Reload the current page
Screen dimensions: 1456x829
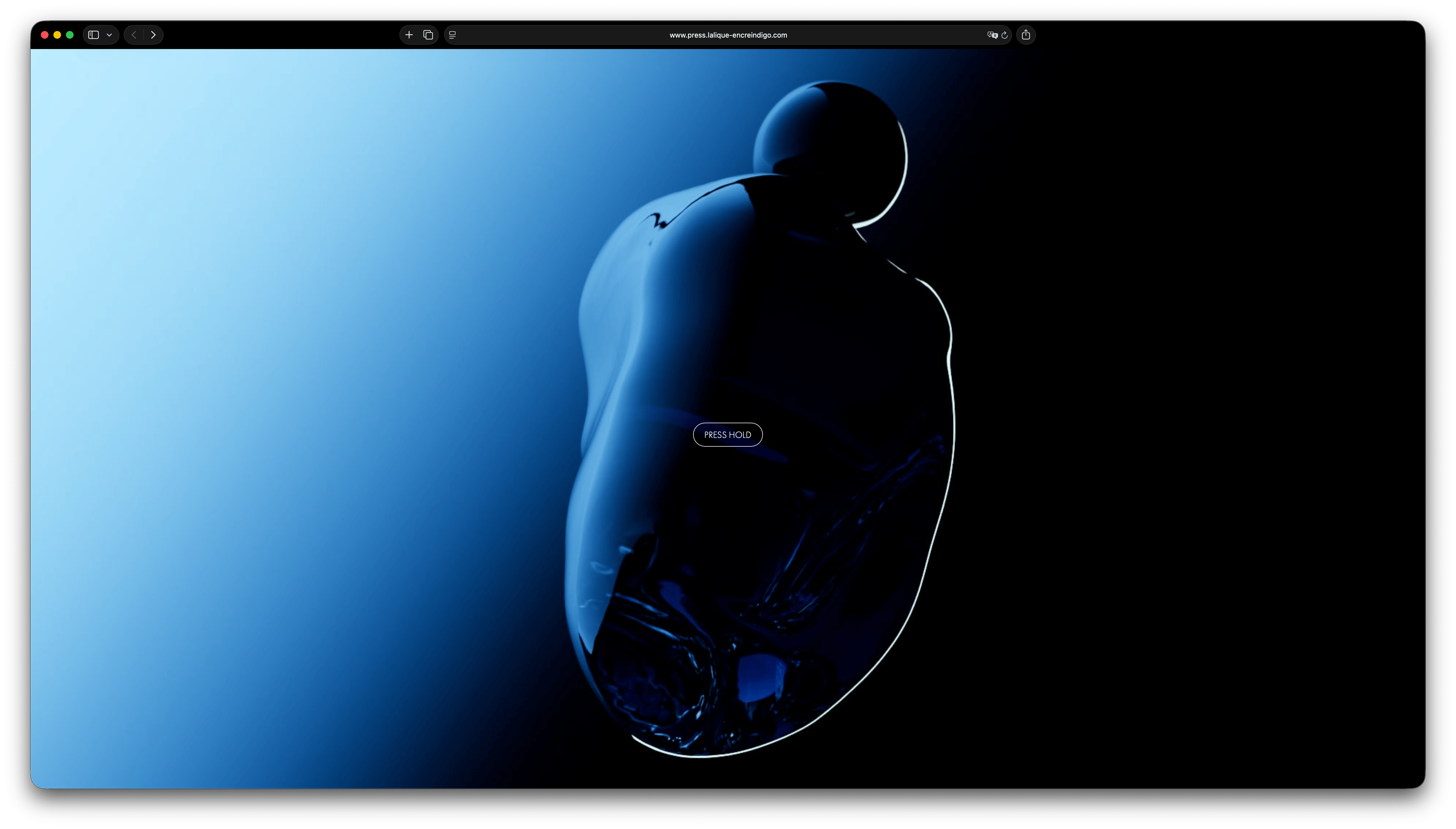pyautogui.click(x=1005, y=35)
